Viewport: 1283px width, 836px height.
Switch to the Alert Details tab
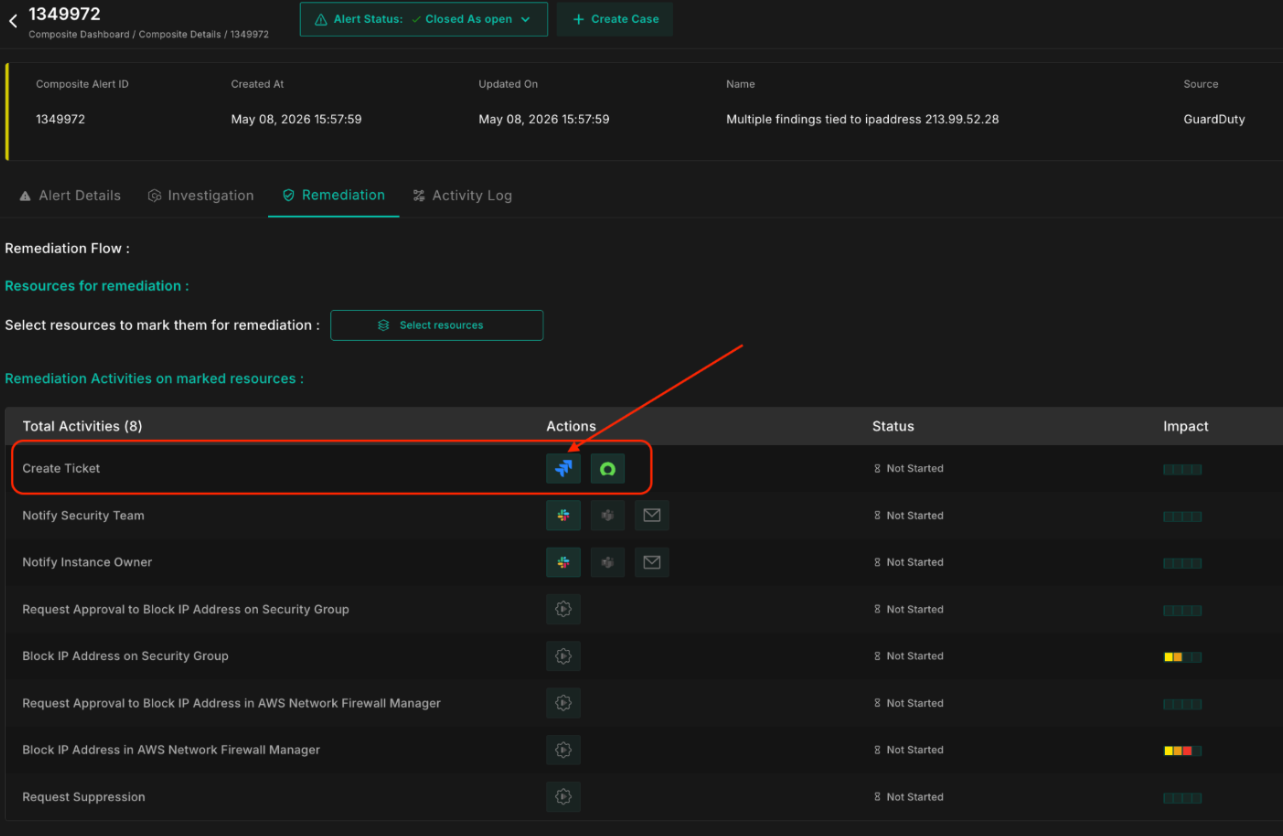tap(70, 195)
